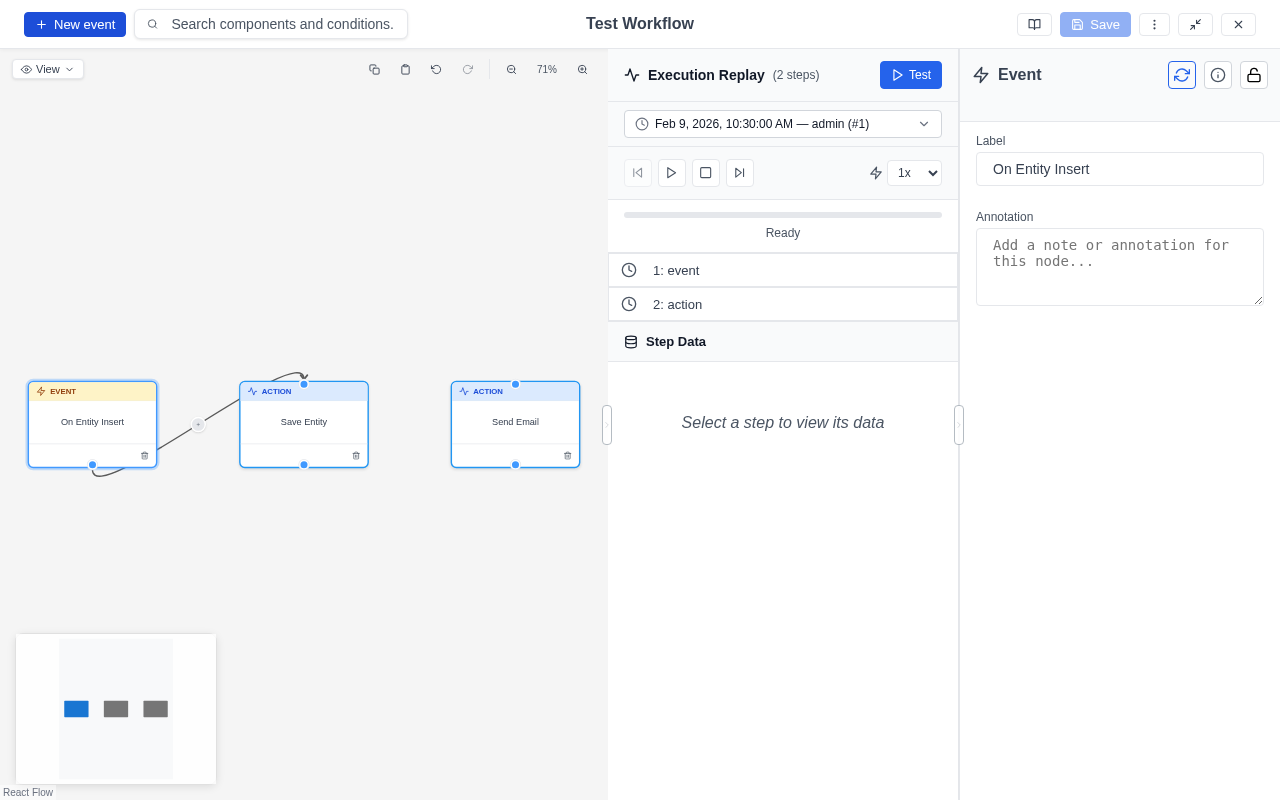The height and width of the screenshot is (800, 1280).
Task: Select step 2: action in replay list
Action: (x=782, y=304)
